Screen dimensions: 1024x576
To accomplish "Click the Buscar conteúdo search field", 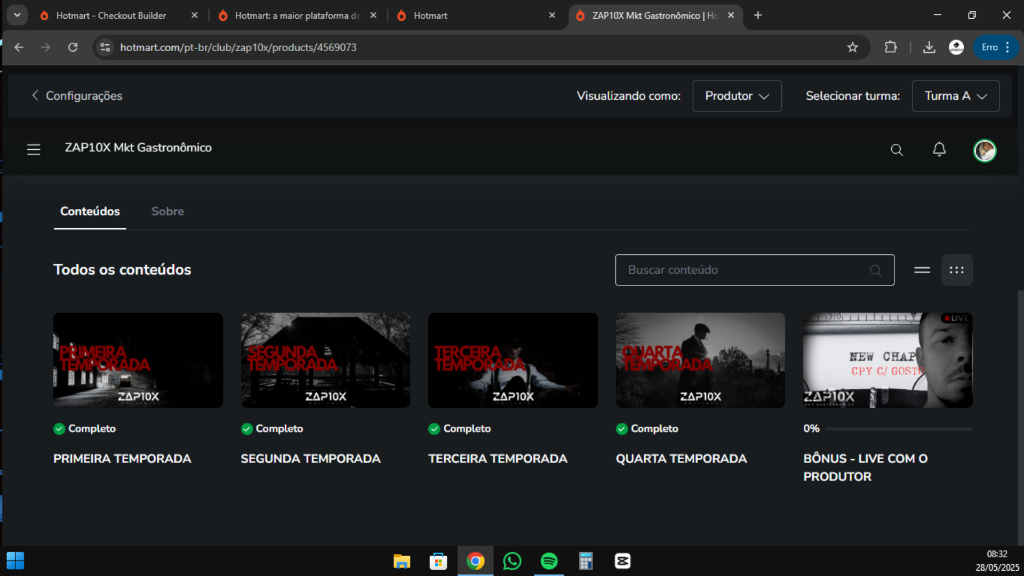I will pyautogui.click(x=754, y=270).
